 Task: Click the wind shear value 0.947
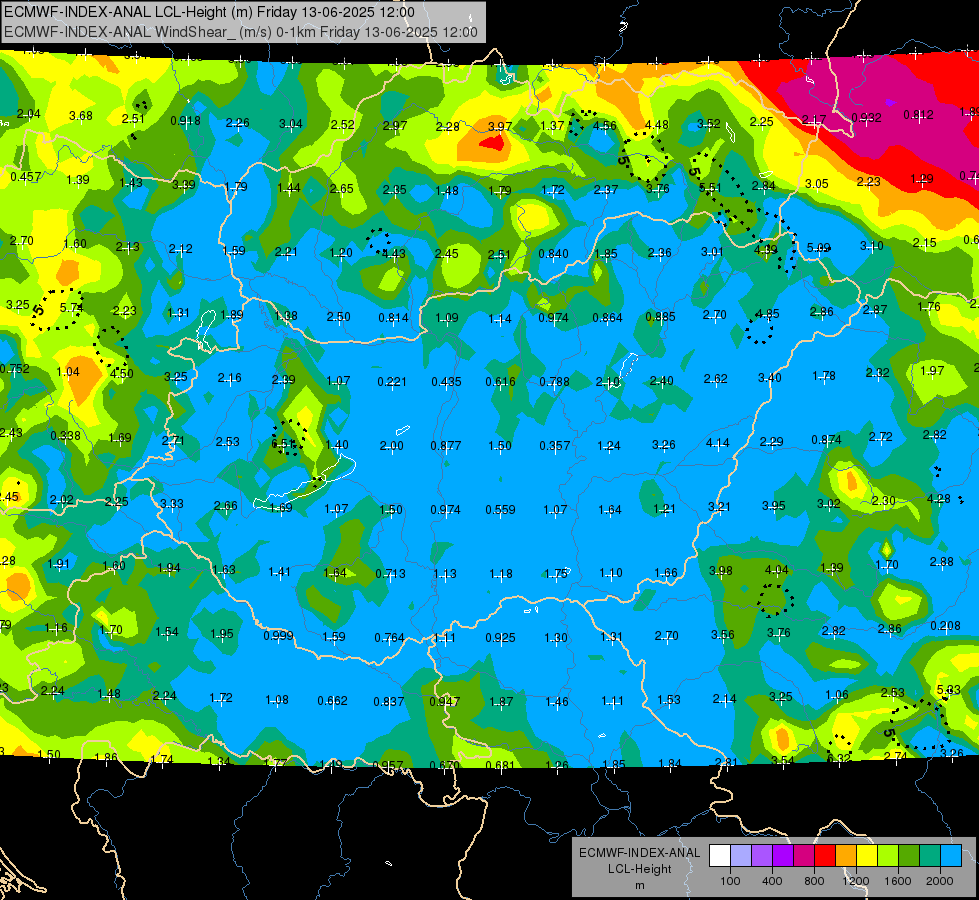(x=445, y=701)
